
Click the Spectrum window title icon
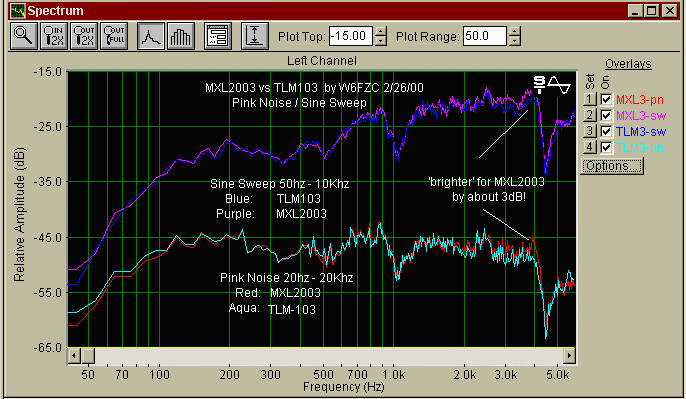tap(18, 10)
